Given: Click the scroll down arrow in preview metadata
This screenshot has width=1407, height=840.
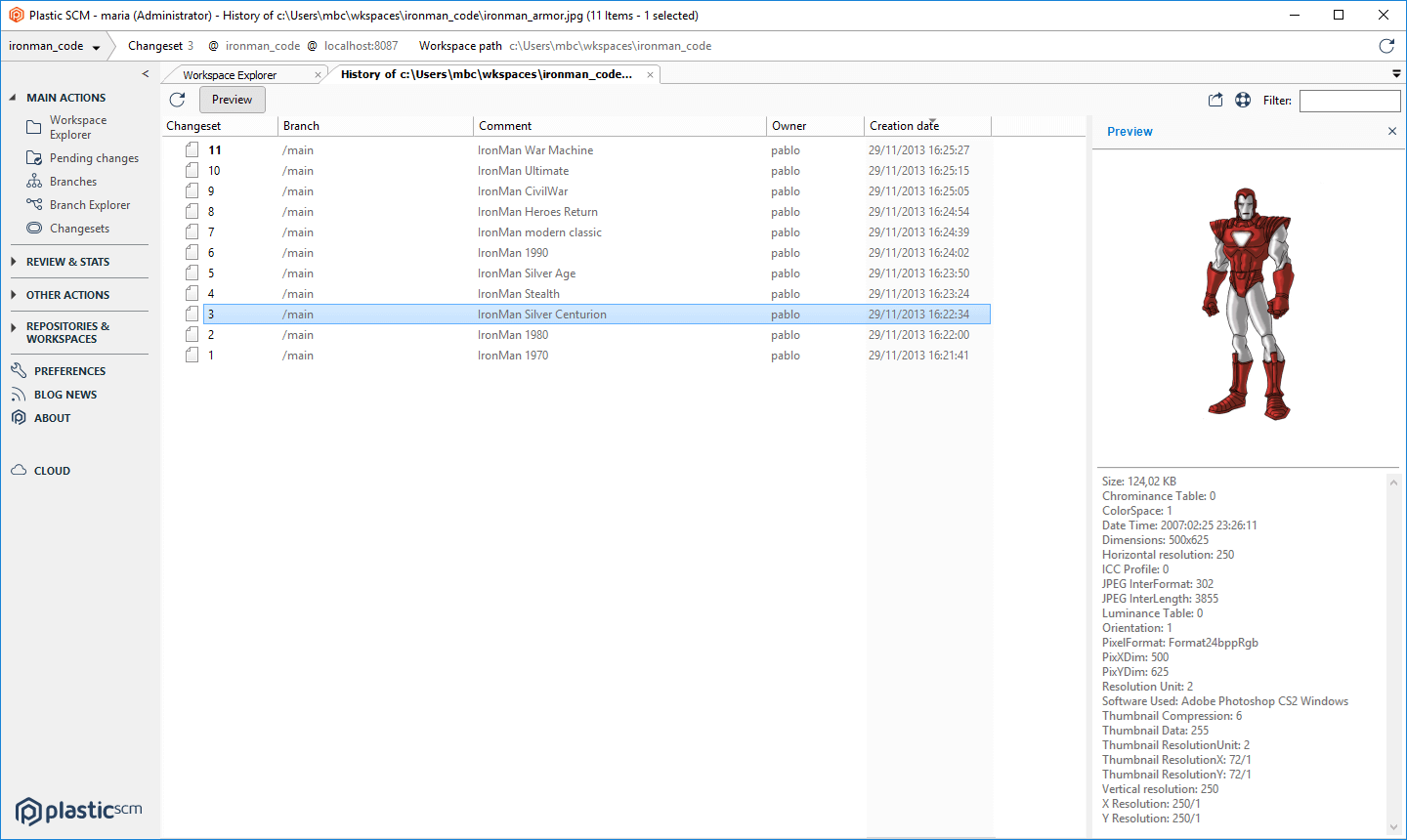Looking at the screenshot, I should click(1394, 827).
